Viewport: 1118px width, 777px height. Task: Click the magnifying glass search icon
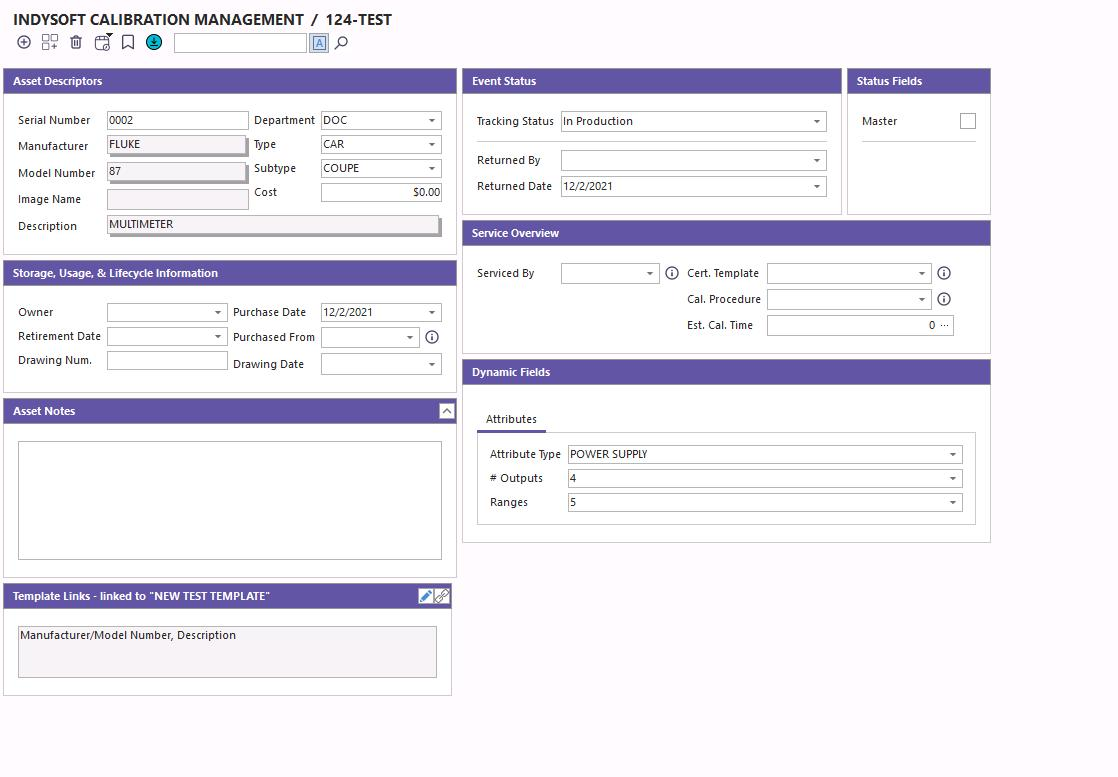[341, 43]
